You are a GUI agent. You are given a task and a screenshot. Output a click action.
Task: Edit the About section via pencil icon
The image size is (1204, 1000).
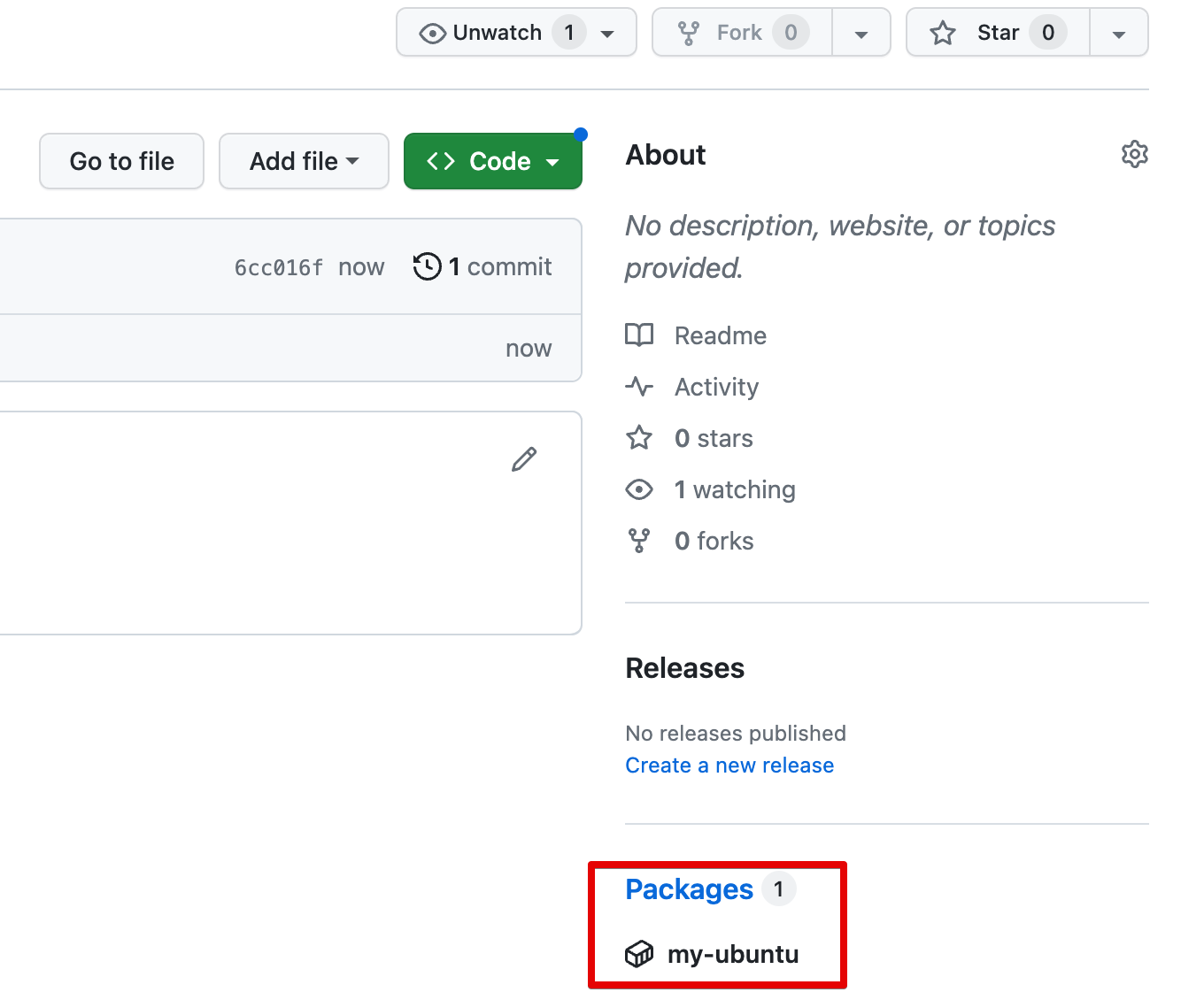tap(524, 459)
